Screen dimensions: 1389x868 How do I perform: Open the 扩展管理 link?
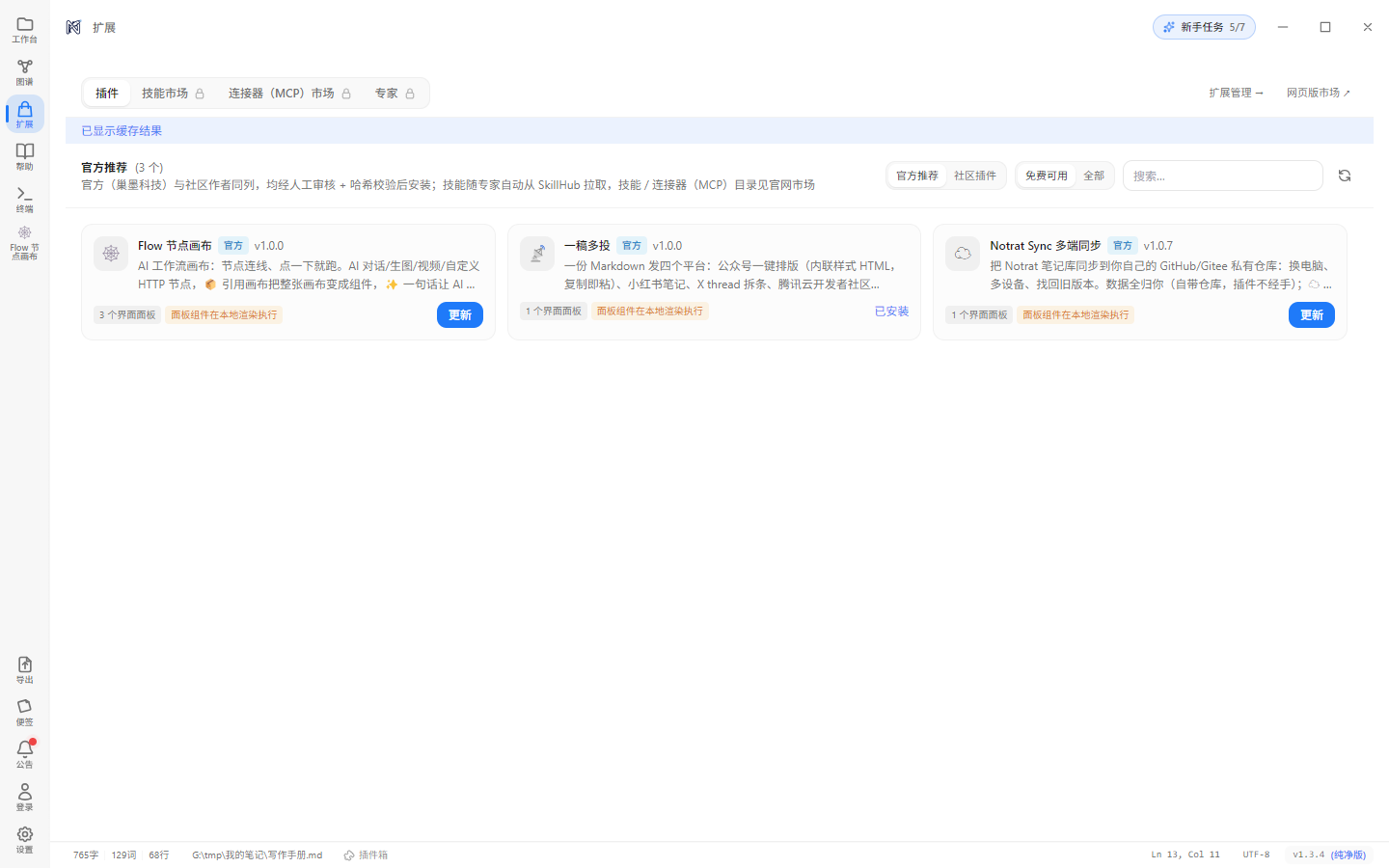1236,93
